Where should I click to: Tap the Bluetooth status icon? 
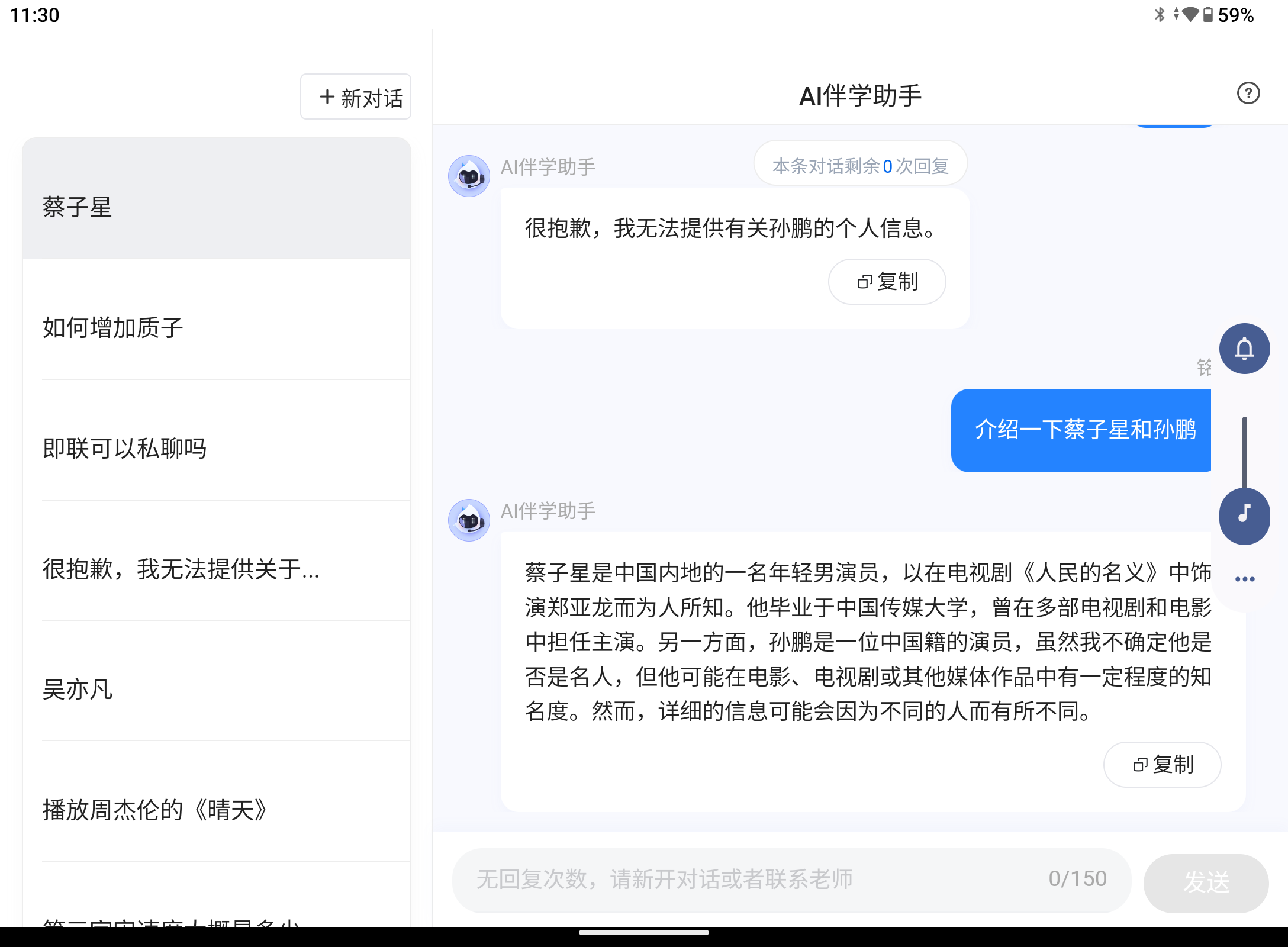(x=1160, y=14)
